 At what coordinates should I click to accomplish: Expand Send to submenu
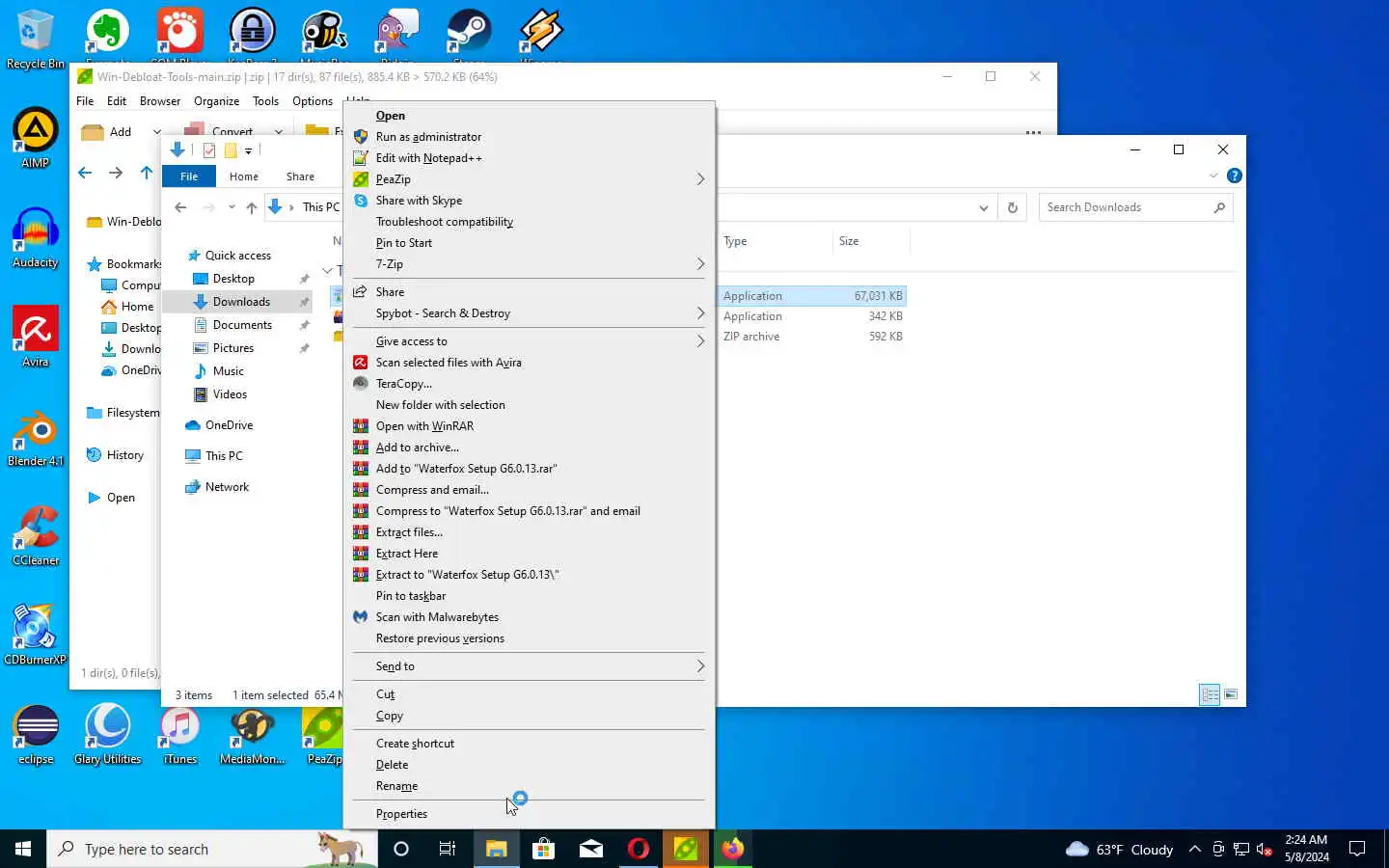700,666
